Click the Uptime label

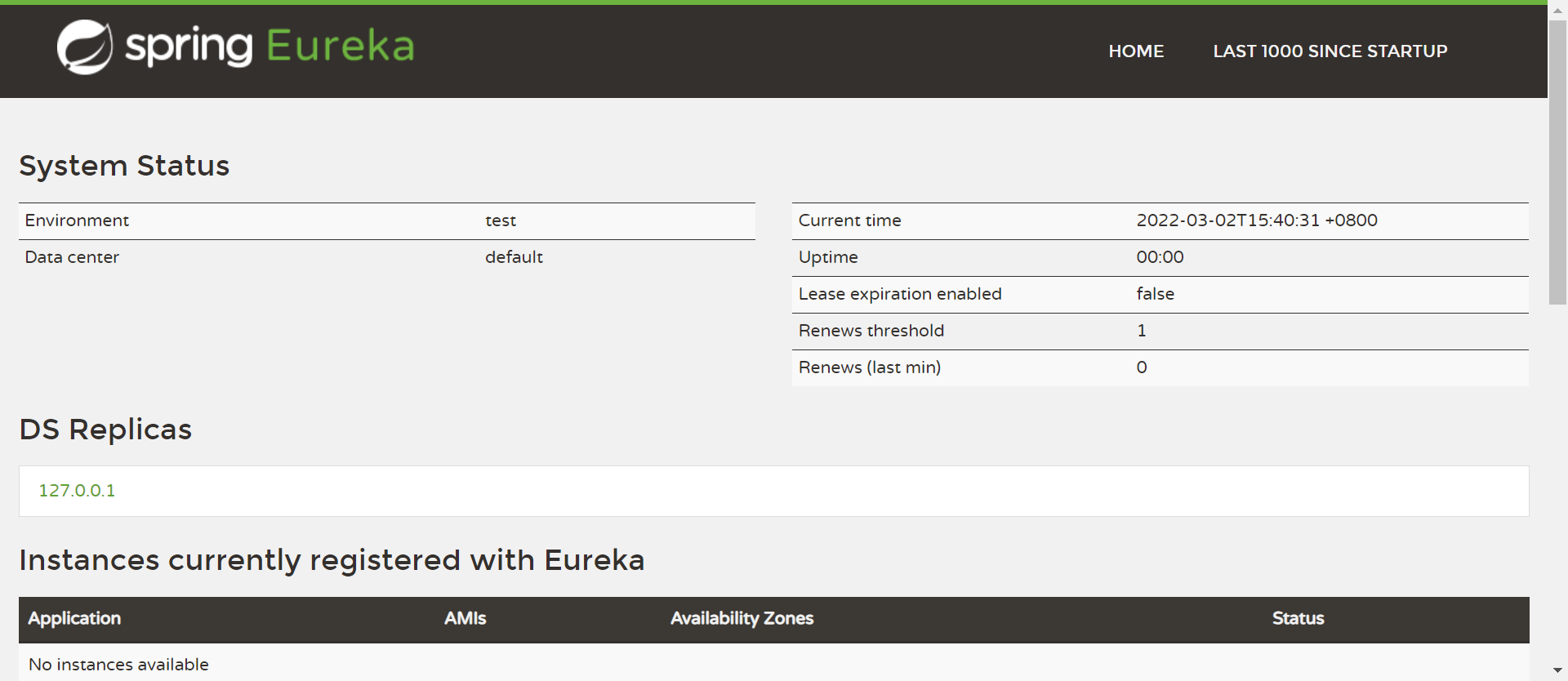click(828, 257)
